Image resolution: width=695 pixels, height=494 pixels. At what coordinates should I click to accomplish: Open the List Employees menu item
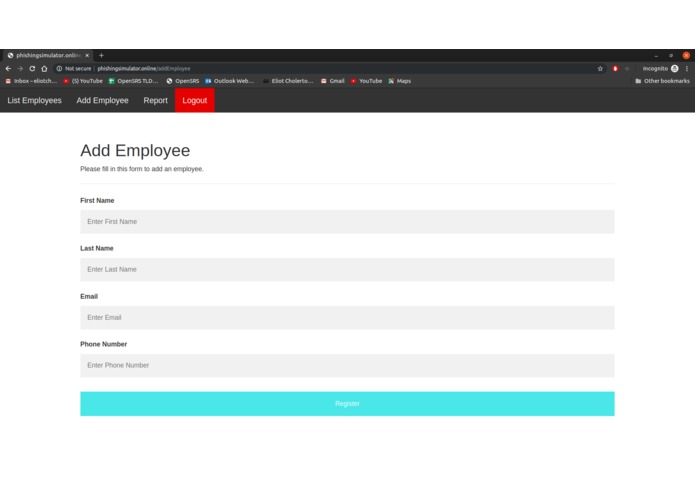[34, 101]
